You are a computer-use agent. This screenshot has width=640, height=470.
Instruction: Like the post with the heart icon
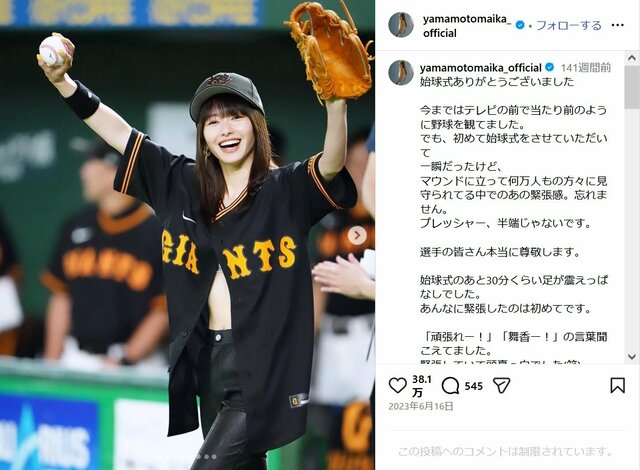coord(397,386)
